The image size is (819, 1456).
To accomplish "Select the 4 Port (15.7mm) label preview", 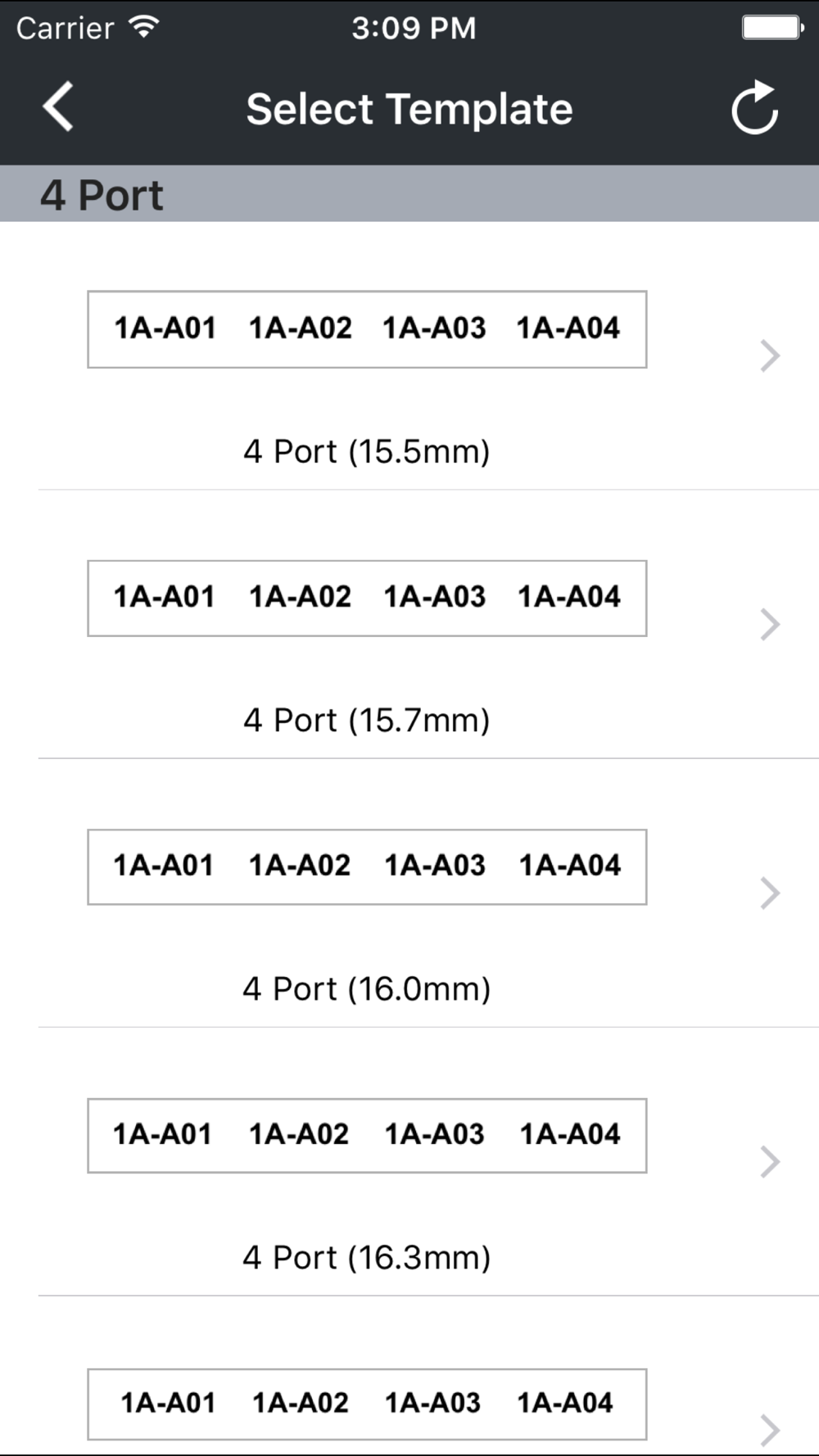I will (367, 598).
